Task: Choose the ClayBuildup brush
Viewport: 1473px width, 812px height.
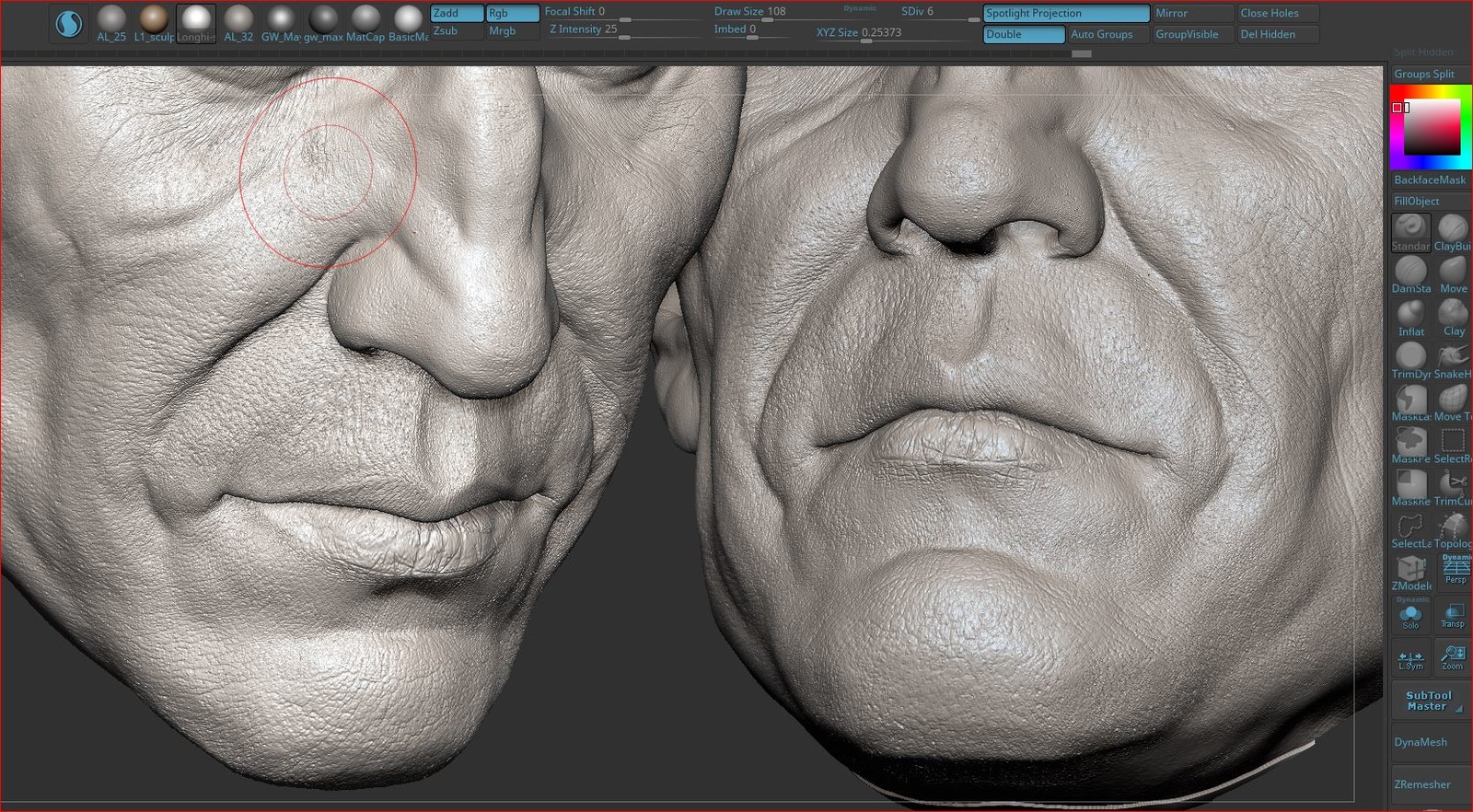Action: click(1452, 231)
